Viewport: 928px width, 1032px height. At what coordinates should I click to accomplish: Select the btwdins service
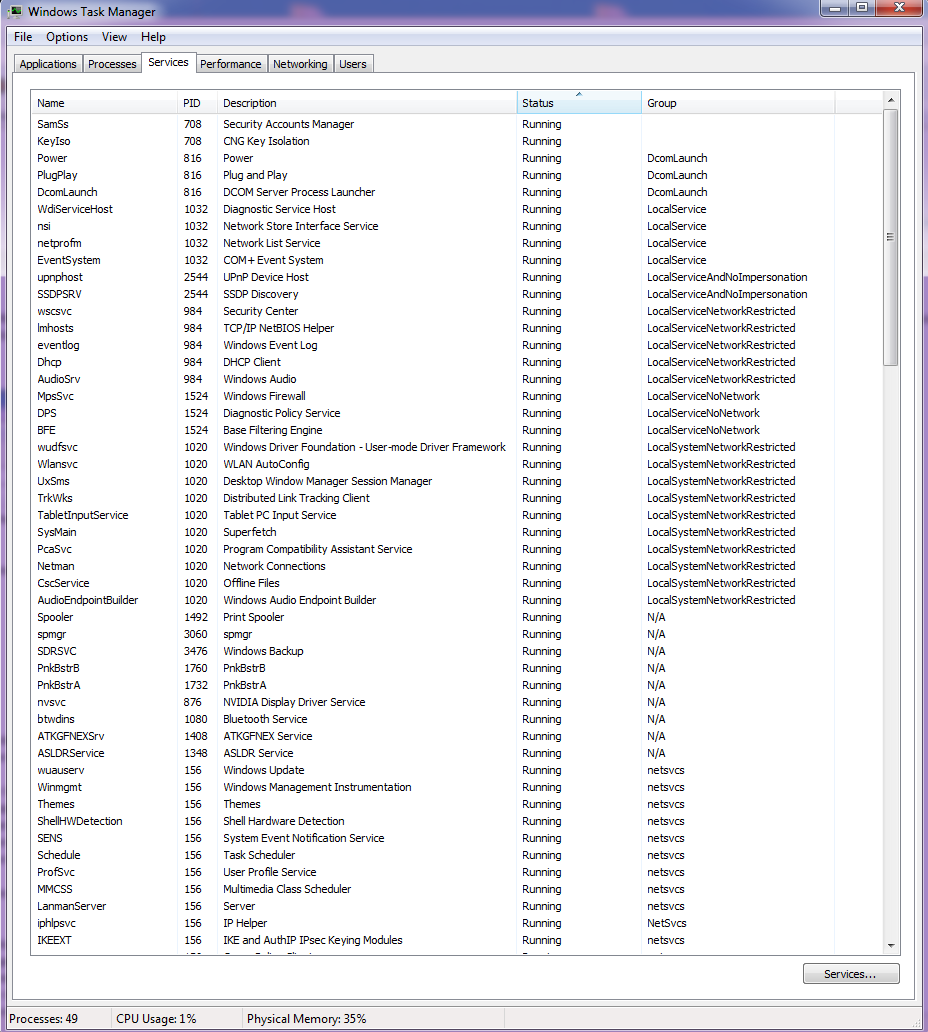pos(456,719)
